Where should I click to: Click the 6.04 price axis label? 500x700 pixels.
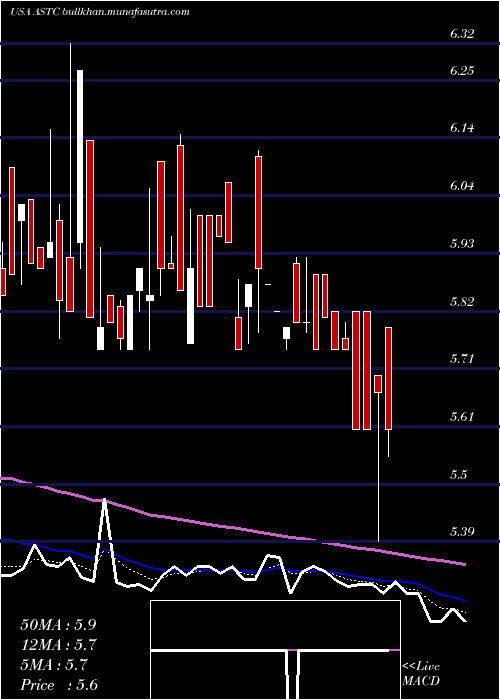(462, 186)
